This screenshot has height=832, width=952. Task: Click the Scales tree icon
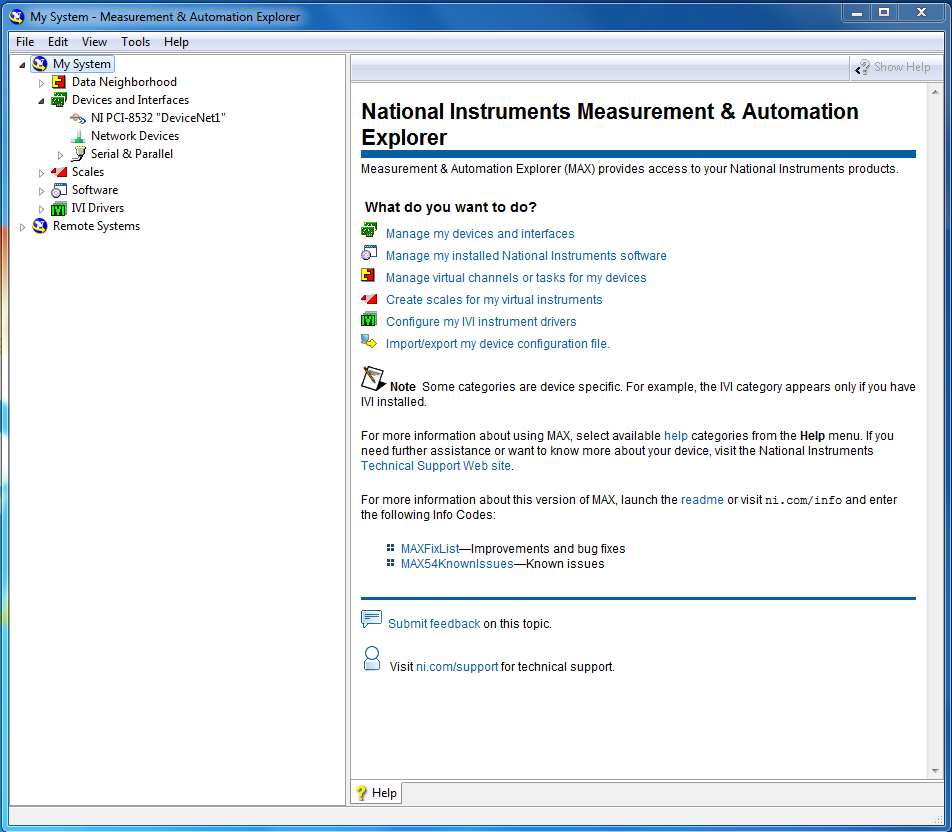[x=59, y=172]
